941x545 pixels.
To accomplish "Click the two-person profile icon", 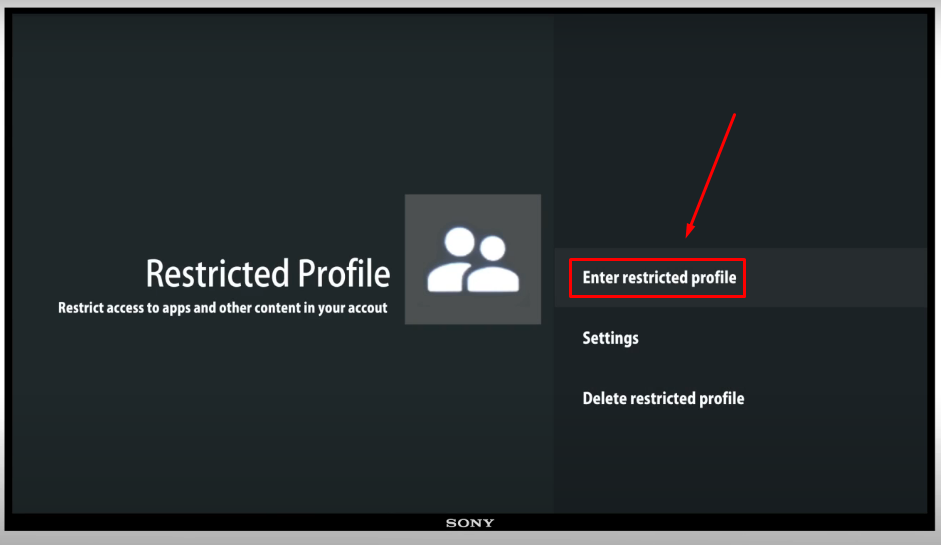I will point(473,259).
